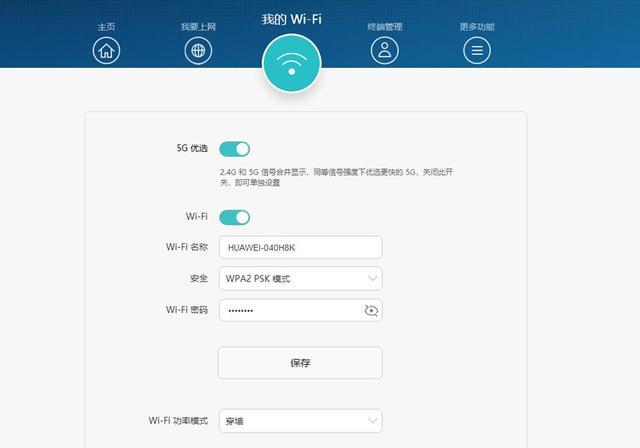
Task: Click the Wi-Fi 名称 field HUAWEI-040H8K
Action: [x=300, y=247]
